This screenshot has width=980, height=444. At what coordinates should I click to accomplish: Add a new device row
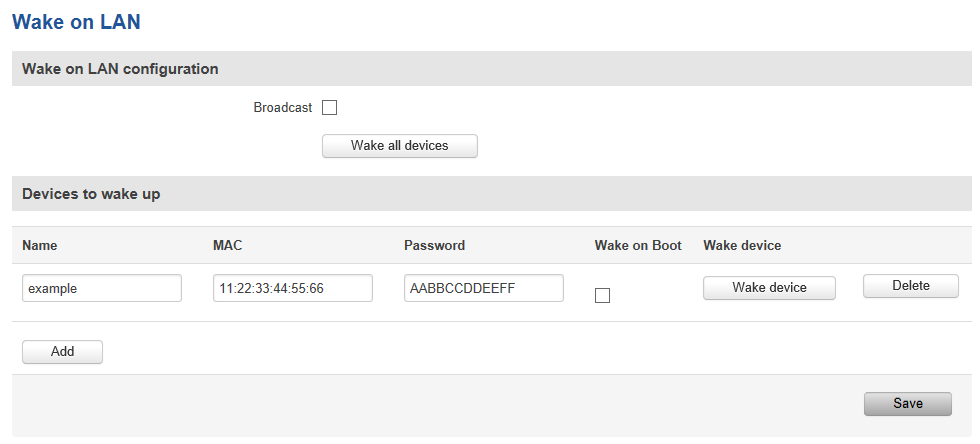click(x=62, y=351)
